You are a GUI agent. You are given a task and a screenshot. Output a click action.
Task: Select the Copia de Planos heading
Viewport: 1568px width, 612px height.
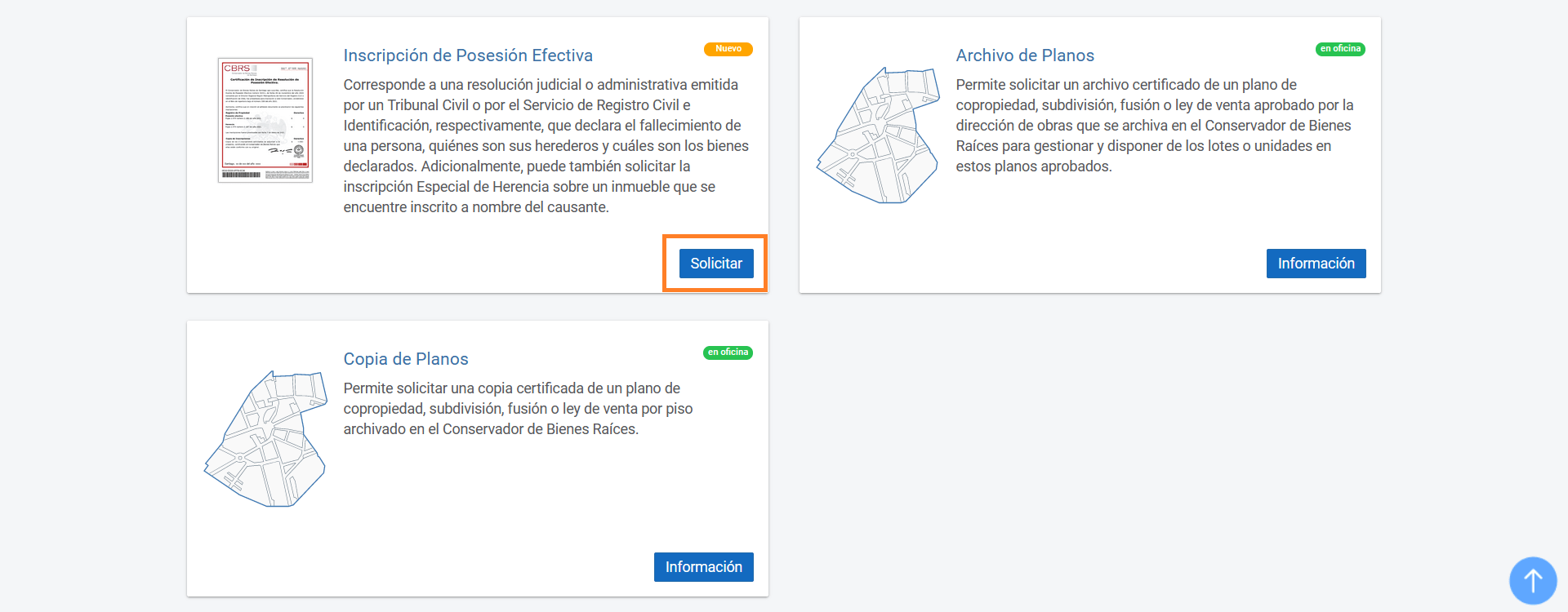click(406, 359)
